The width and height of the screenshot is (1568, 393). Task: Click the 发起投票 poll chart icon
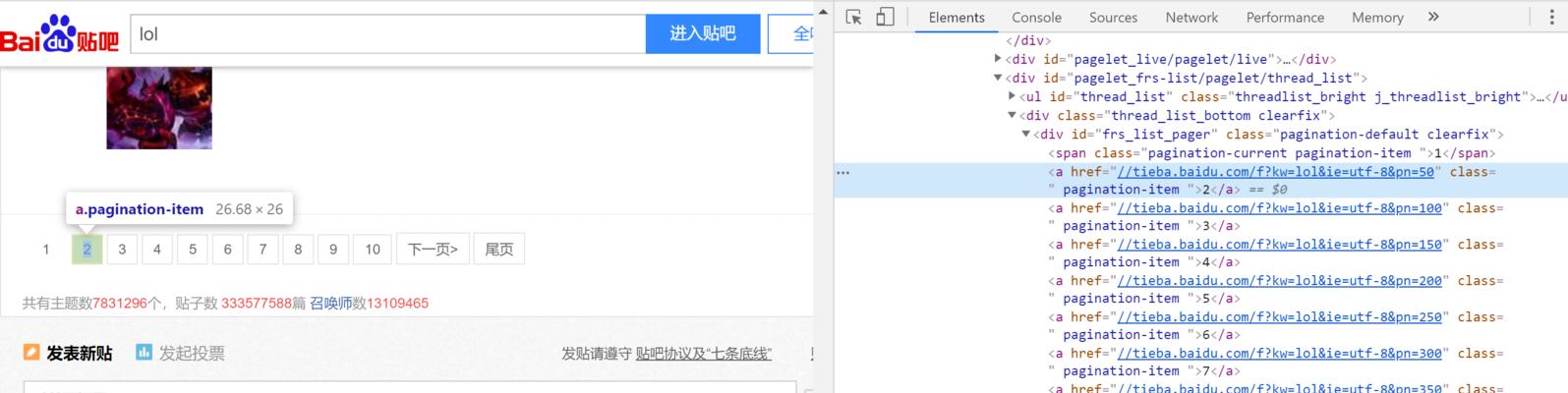pos(144,353)
